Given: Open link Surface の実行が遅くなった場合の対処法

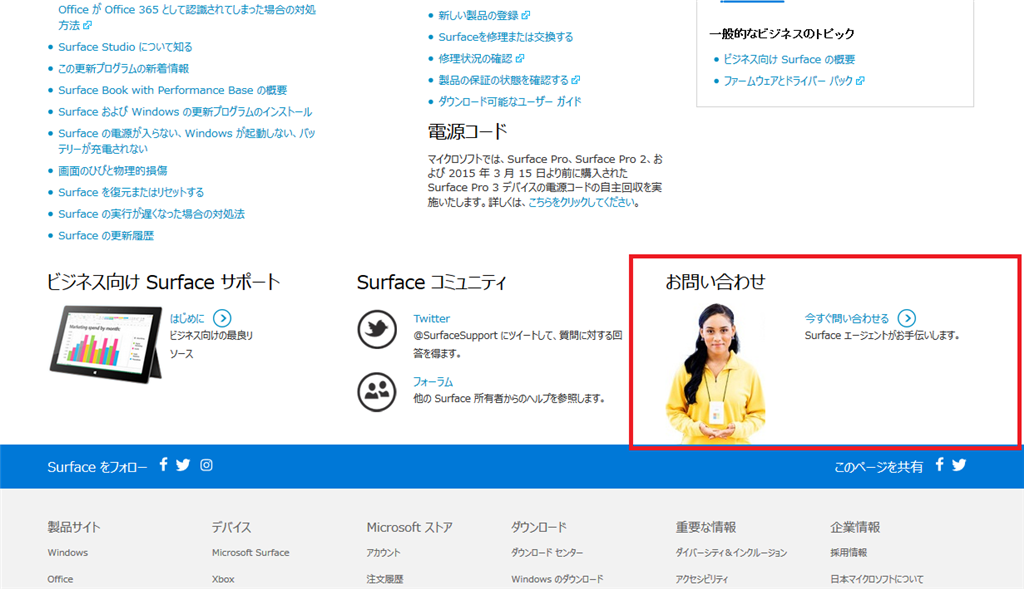Looking at the screenshot, I should coord(152,214).
